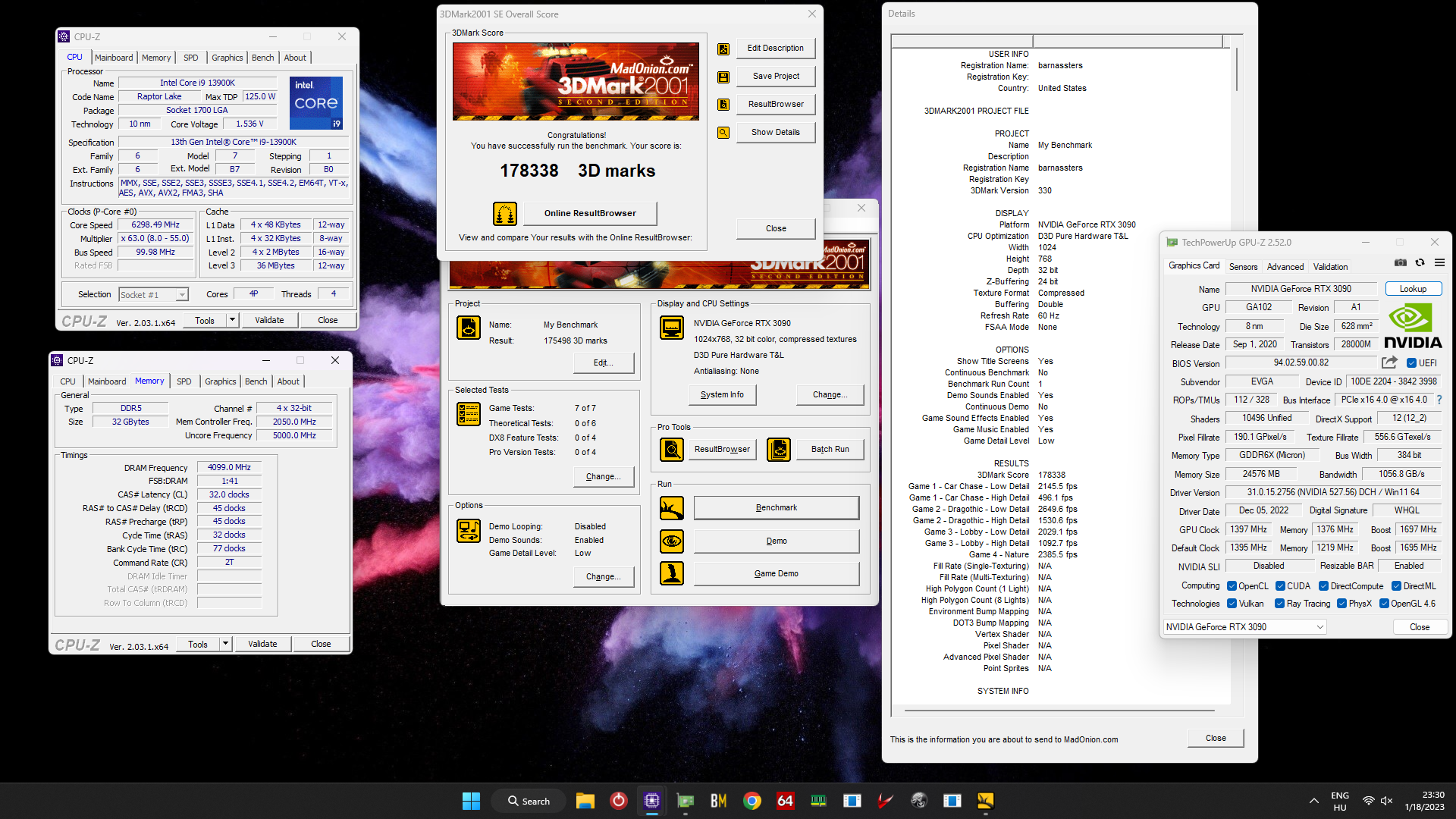Click Validate in the top CPU-Z window

pyautogui.click(x=269, y=320)
